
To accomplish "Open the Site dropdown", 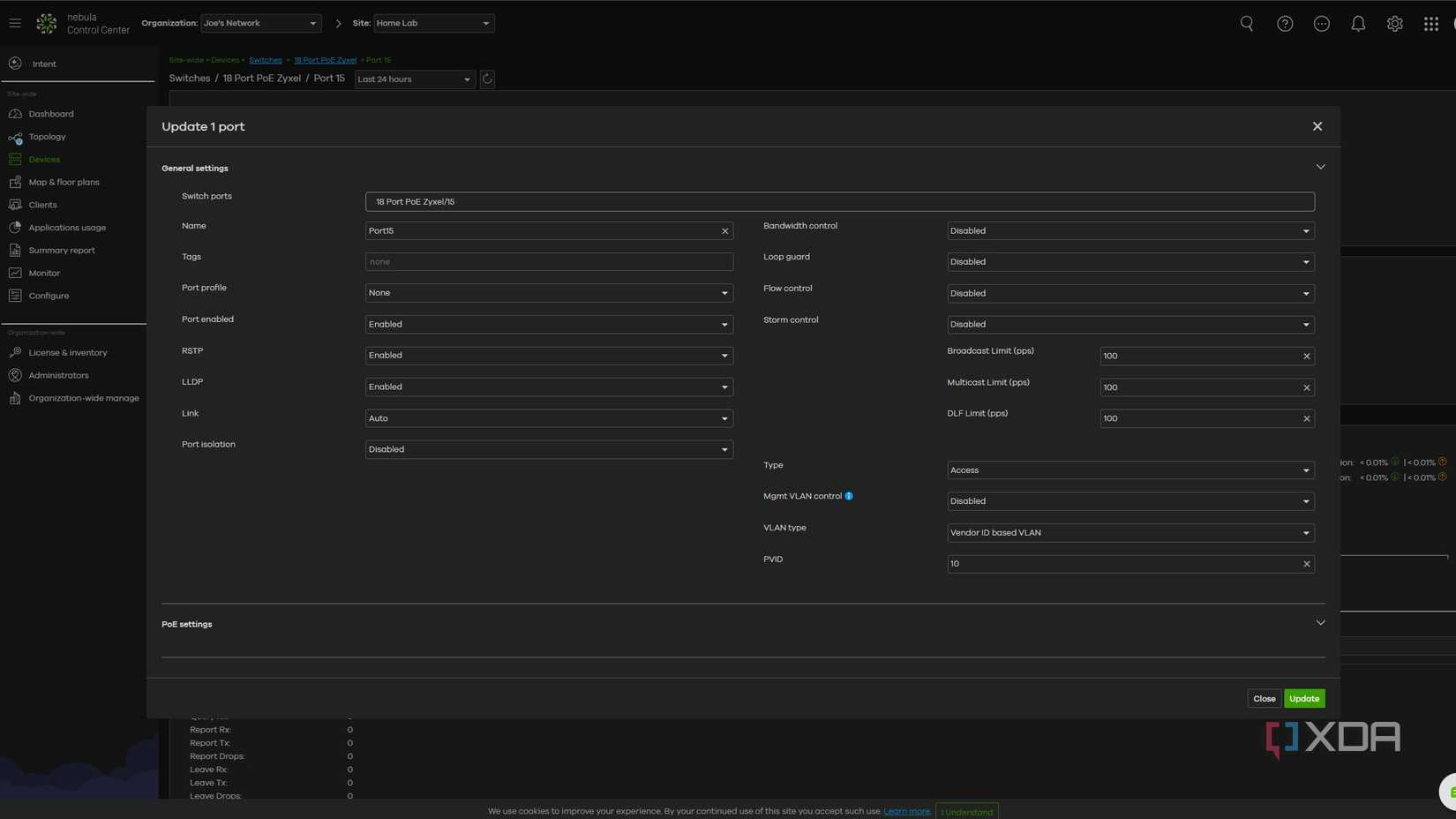I will point(433,23).
